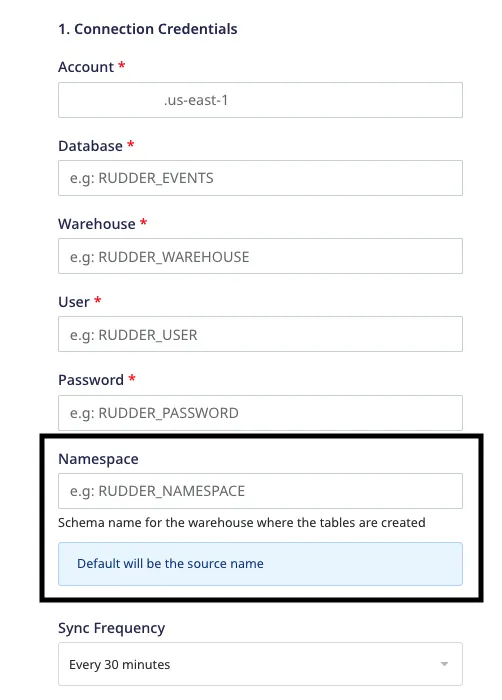Click the Namespace field with RUDDER_NAMESPACE placeholder
The width and height of the screenshot is (502, 700).
point(260,491)
